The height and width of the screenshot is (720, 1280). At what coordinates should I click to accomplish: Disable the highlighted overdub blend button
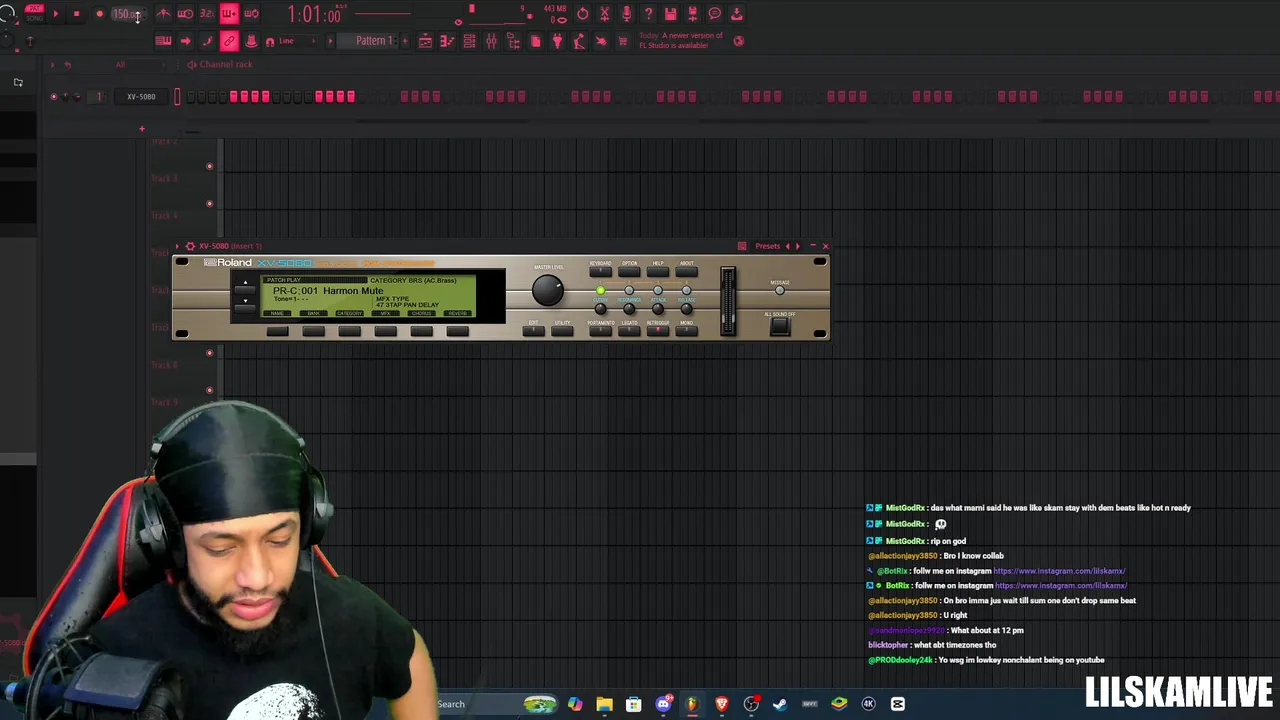tap(229, 14)
